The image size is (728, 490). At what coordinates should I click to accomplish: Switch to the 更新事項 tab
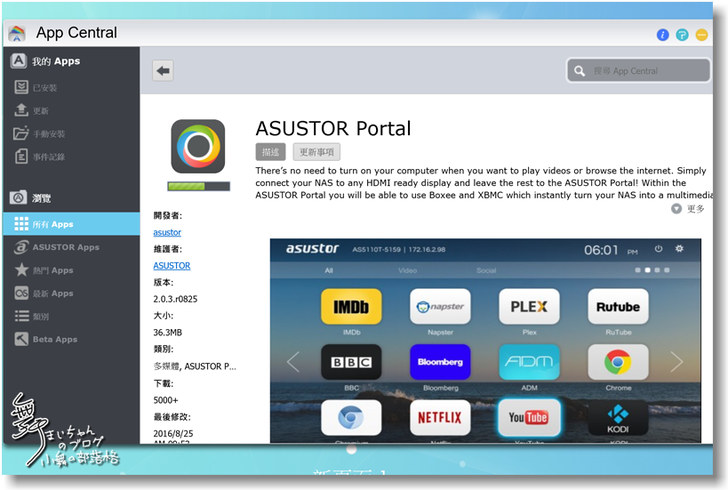[317, 152]
